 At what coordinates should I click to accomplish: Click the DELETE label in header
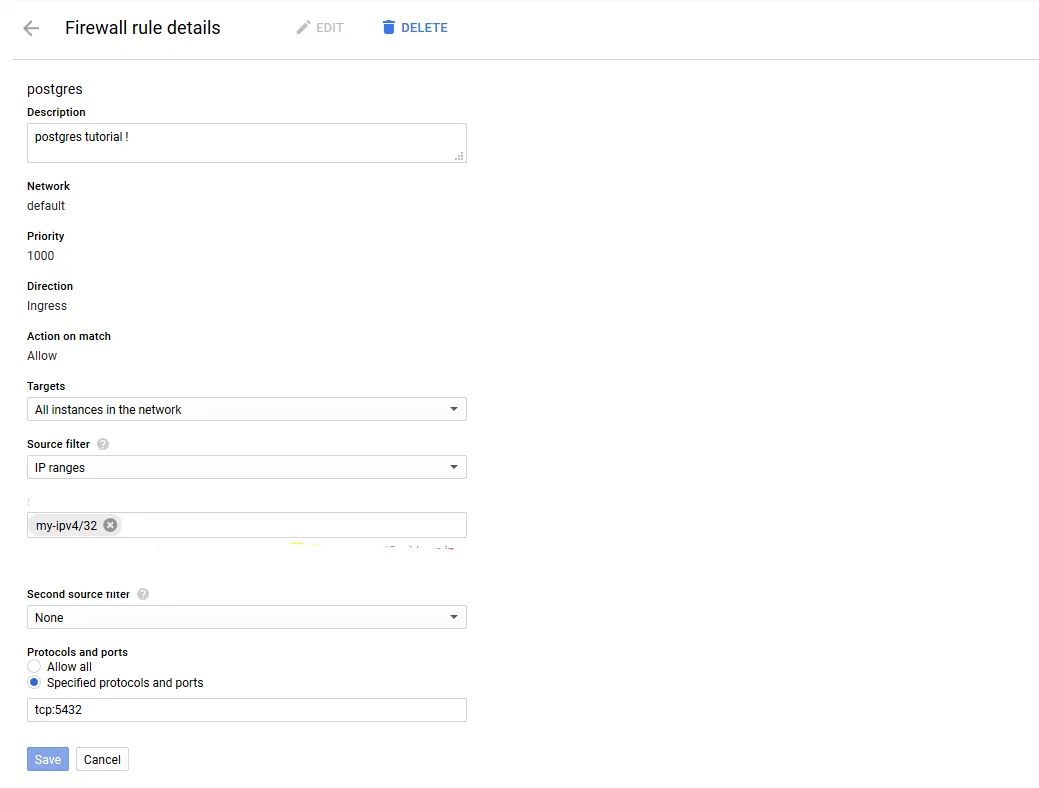(x=424, y=28)
